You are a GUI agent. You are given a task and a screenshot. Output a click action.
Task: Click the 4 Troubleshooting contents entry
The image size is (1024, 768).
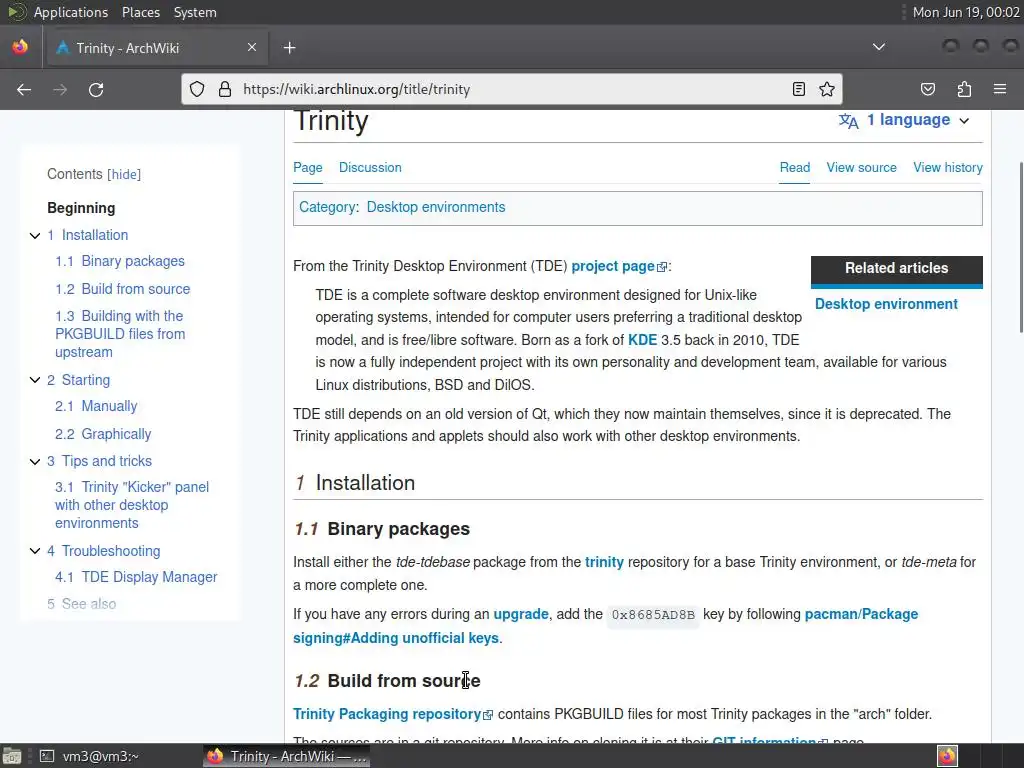click(x=103, y=551)
